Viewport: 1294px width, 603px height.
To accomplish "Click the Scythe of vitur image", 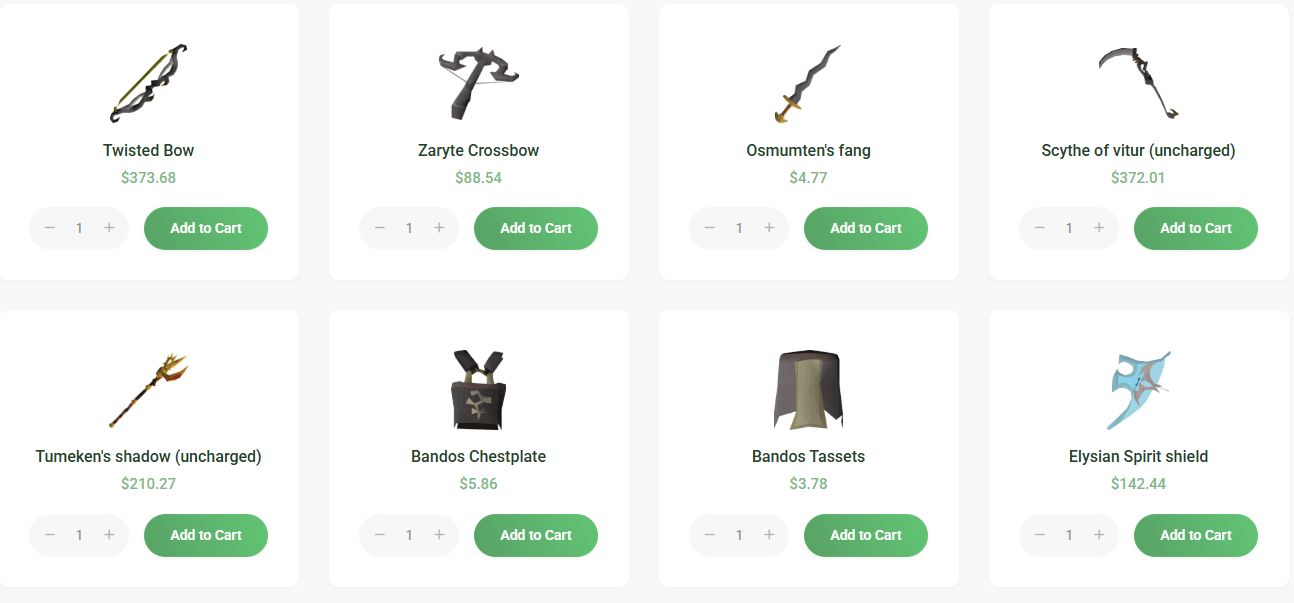I will point(1138,83).
